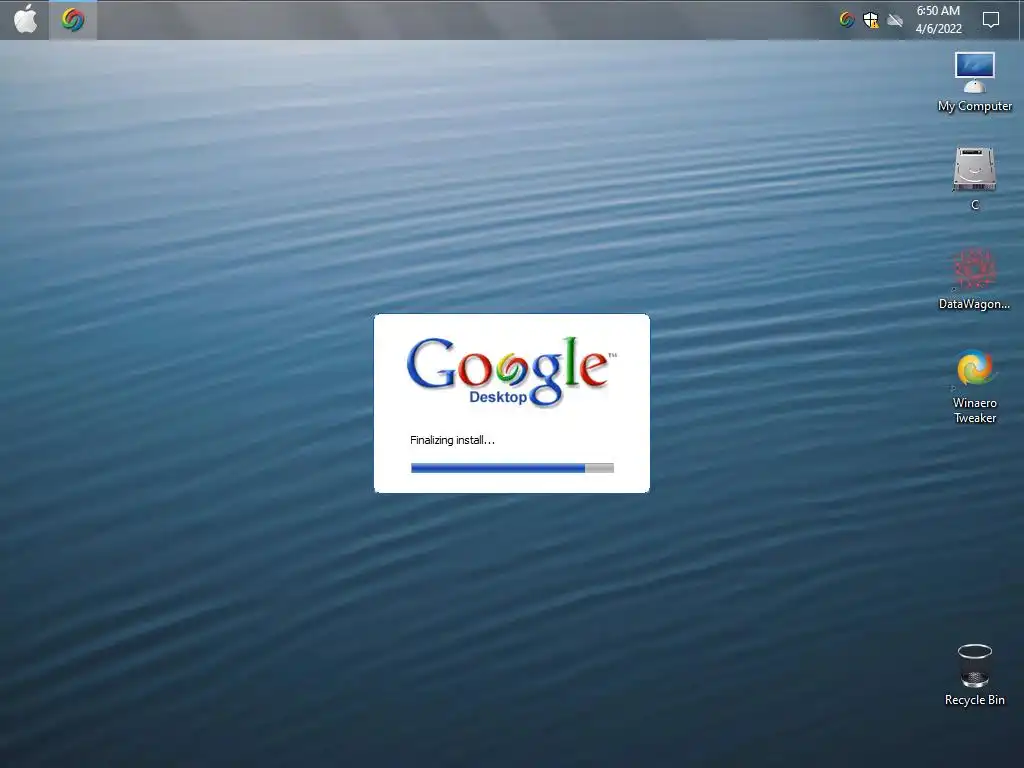Click the Finalizing install status text
Image resolution: width=1024 pixels, height=768 pixels.
[x=452, y=440]
